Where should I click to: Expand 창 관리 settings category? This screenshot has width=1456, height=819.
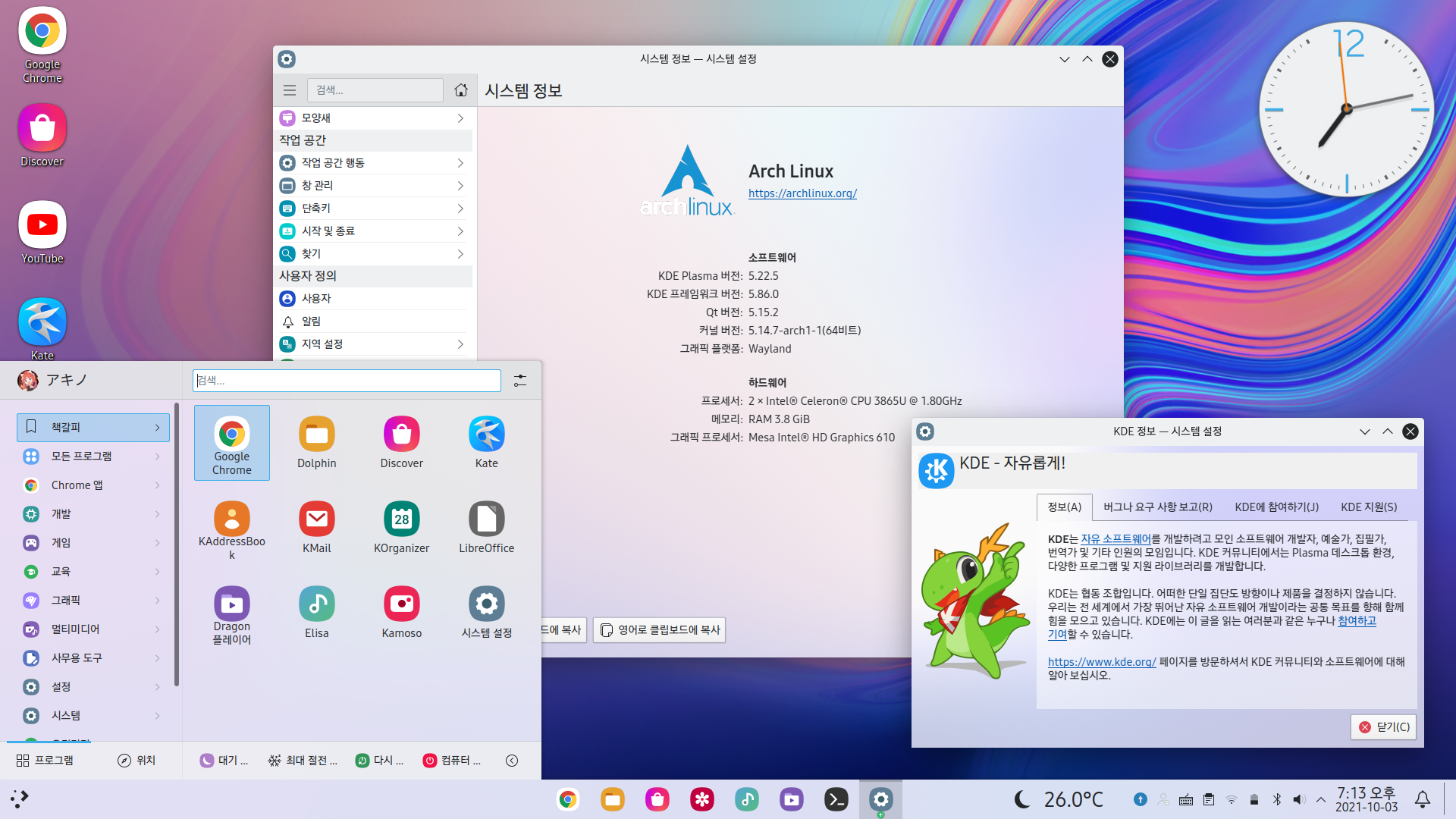[x=375, y=186]
